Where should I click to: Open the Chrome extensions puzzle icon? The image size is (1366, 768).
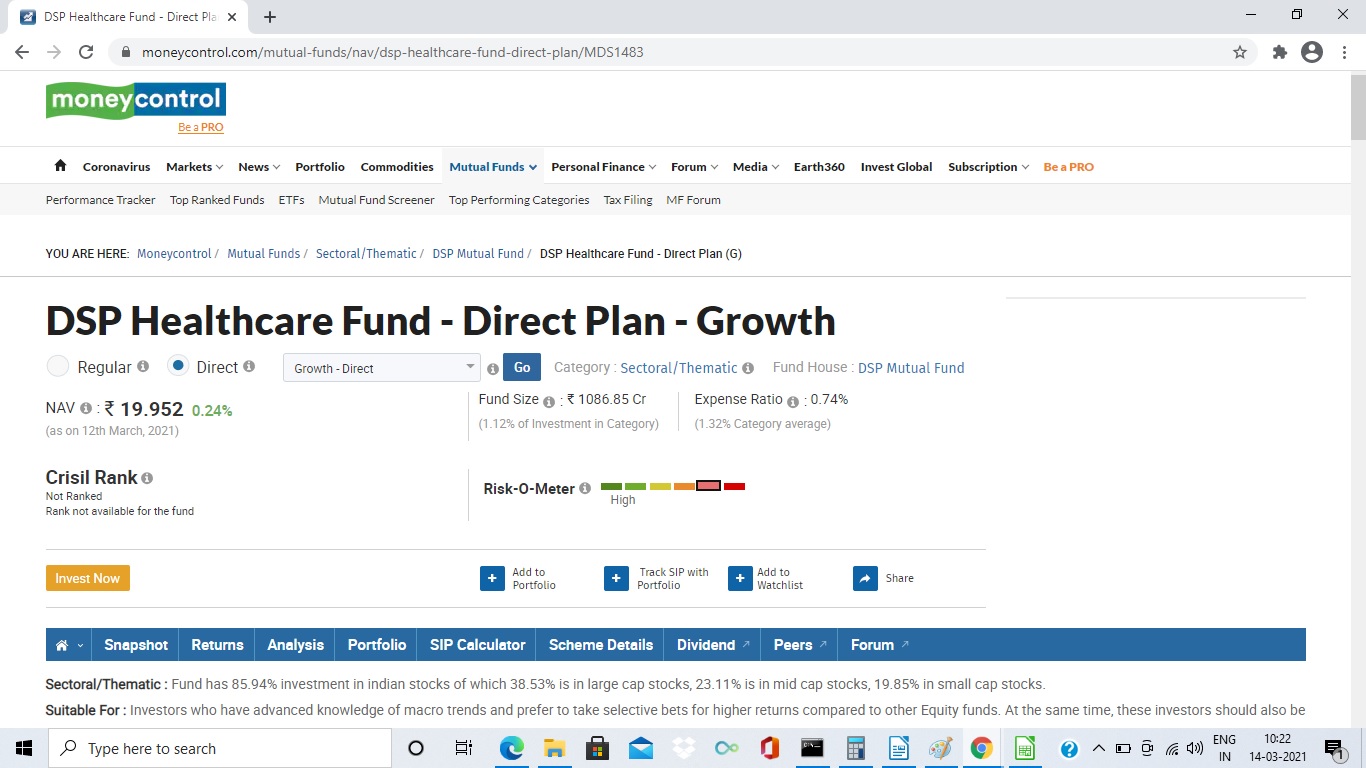(x=1279, y=52)
